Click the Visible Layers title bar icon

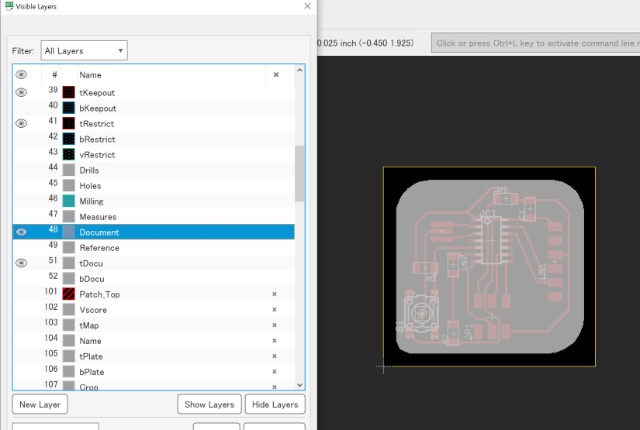click(x=9, y=6)
